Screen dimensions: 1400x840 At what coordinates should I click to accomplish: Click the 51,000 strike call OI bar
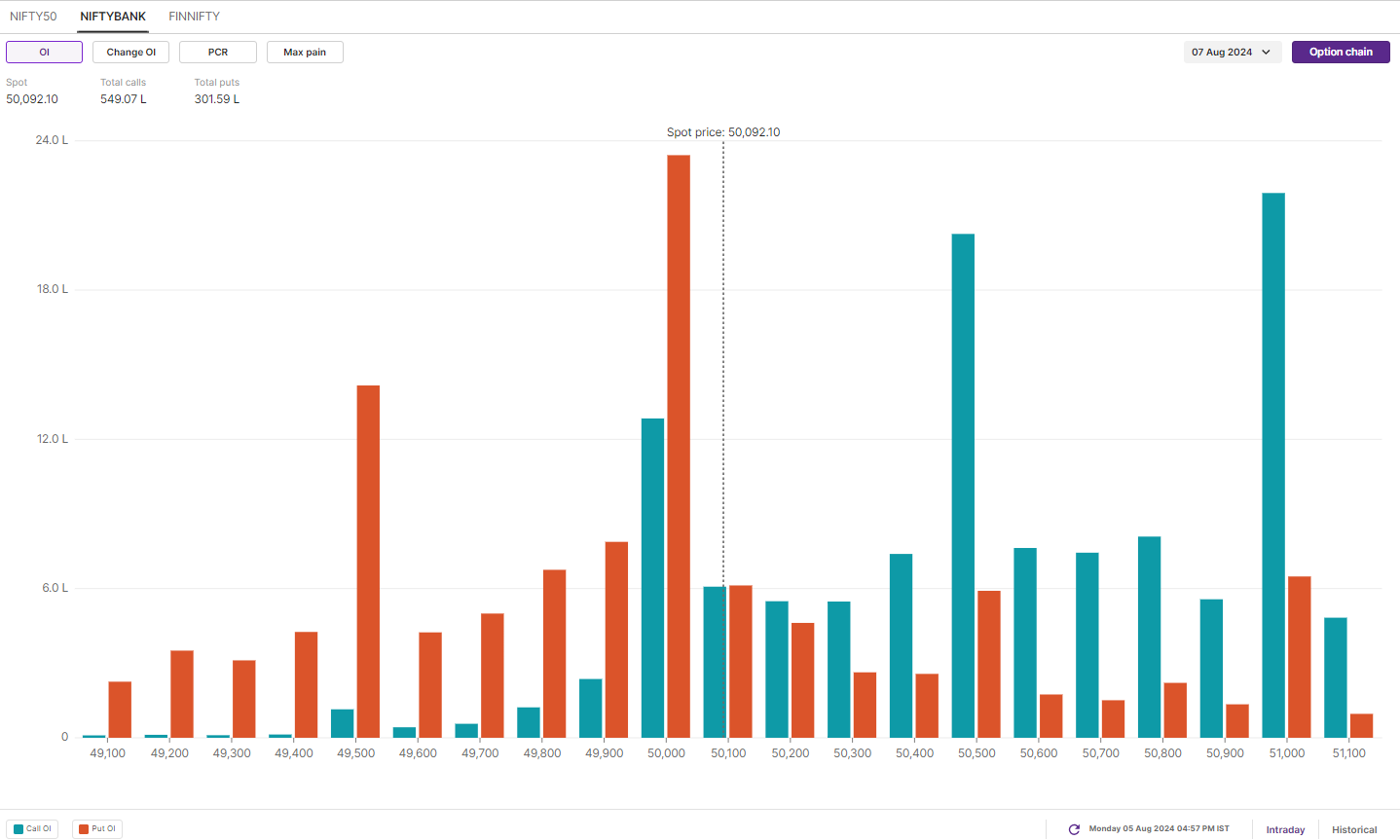pyautogui.click(x=1273, y=465)
